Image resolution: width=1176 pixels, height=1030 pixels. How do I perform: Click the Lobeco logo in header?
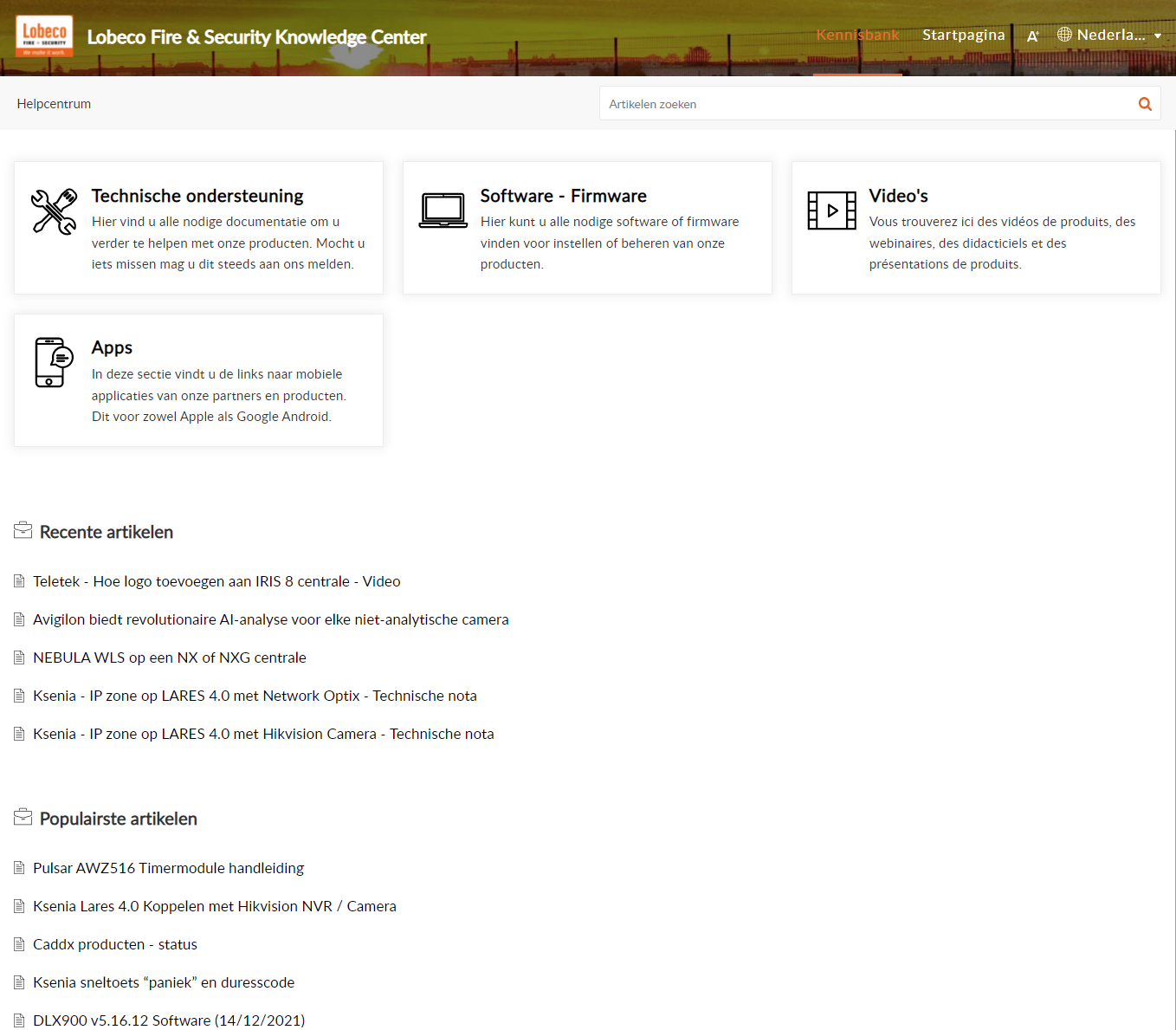coord(44,36)
